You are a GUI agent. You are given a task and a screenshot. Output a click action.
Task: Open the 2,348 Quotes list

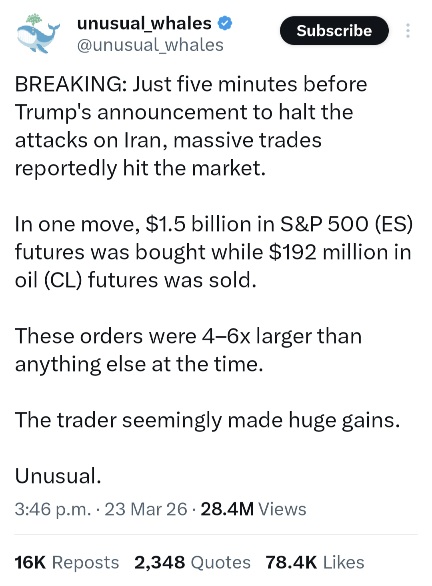click(x=192, y=562)
